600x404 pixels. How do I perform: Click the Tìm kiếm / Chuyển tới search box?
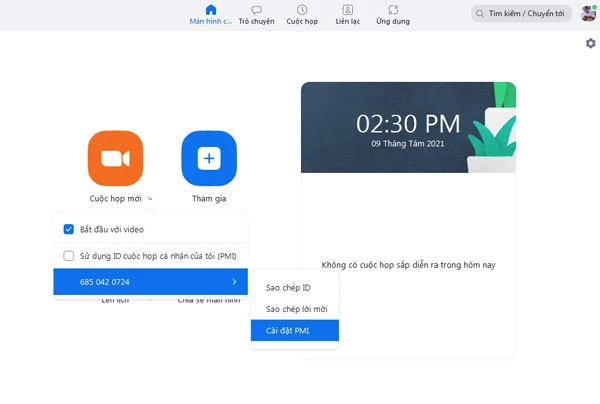[x=521, y=13]
